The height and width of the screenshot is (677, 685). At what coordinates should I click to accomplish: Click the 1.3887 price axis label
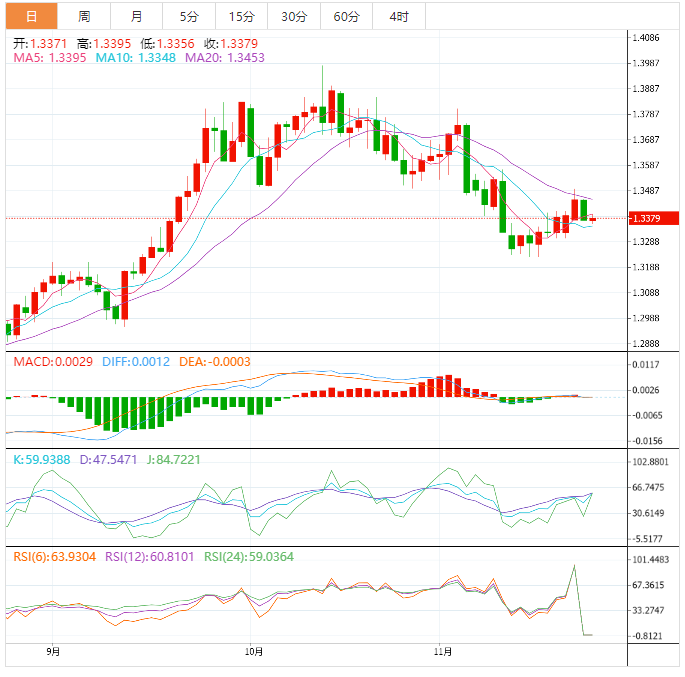[x=646, y=89]
